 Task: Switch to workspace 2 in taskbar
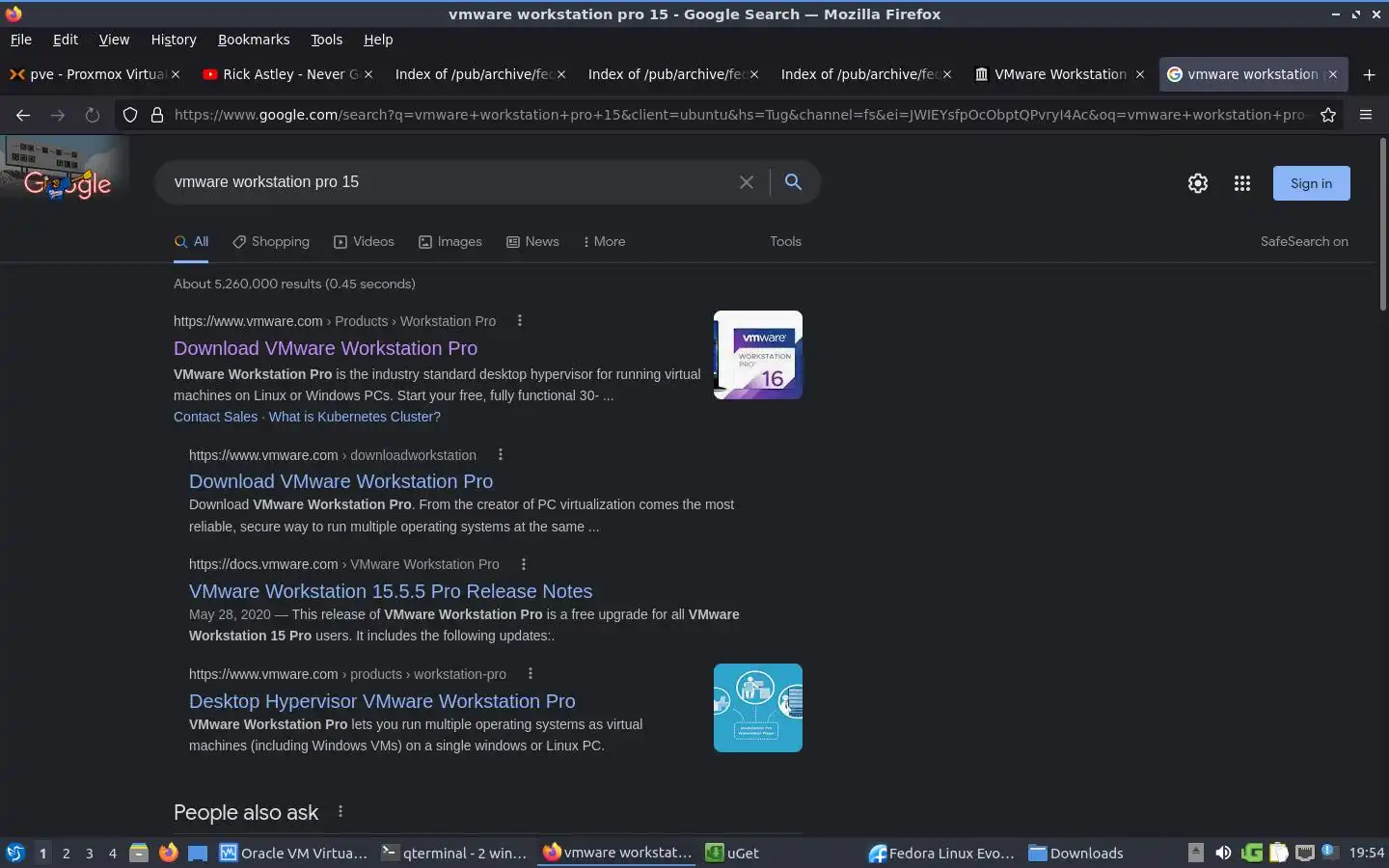[66, 853]
